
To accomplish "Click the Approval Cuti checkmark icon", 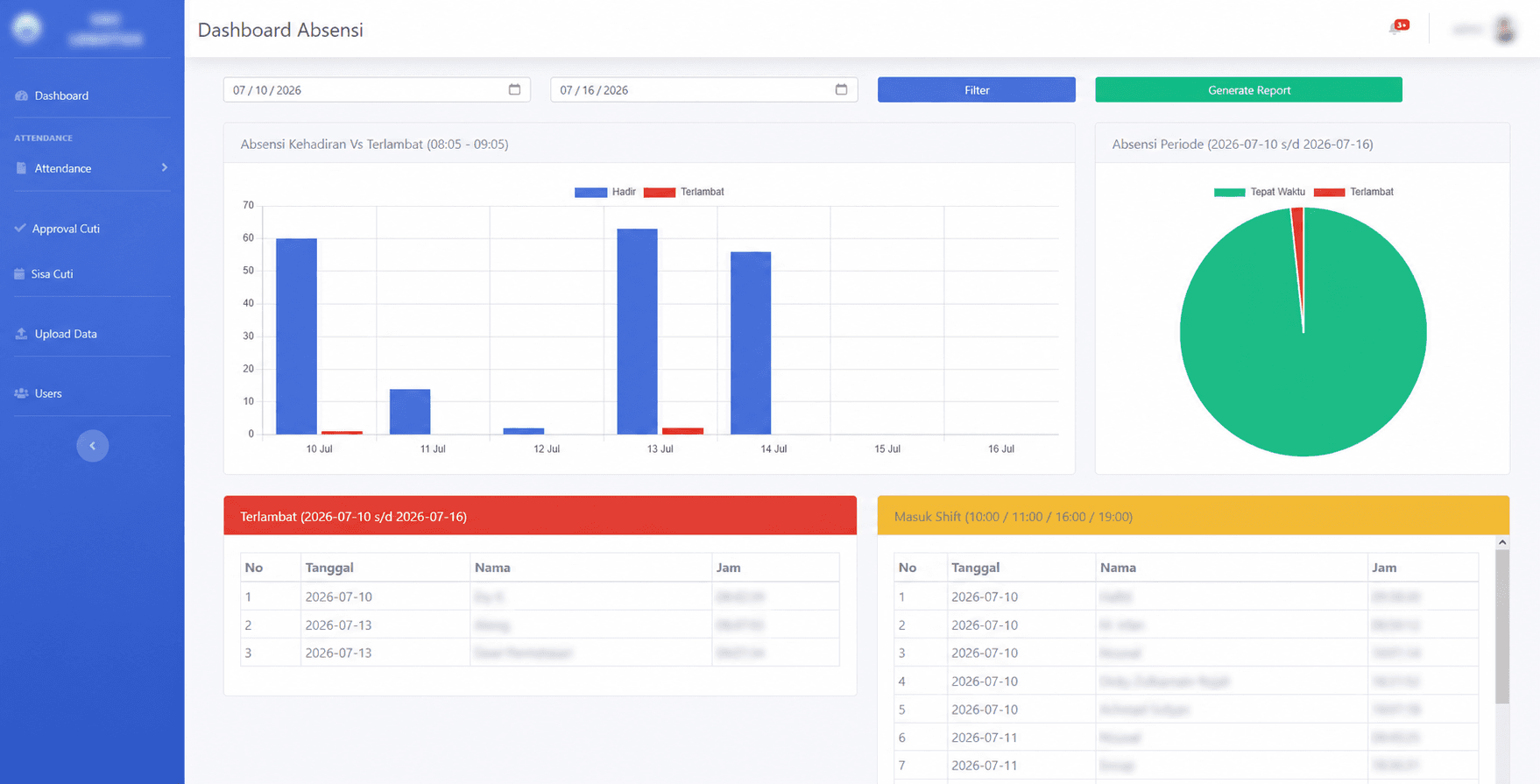I will 20,228.
